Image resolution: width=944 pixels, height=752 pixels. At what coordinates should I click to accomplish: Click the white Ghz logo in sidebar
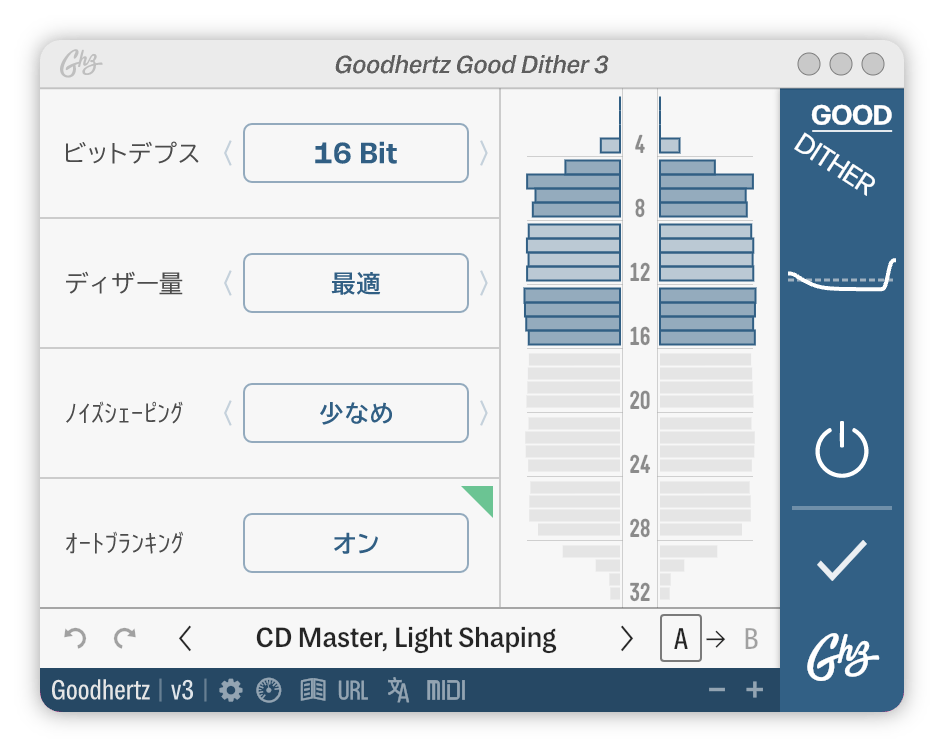click(x=842, y=657)
